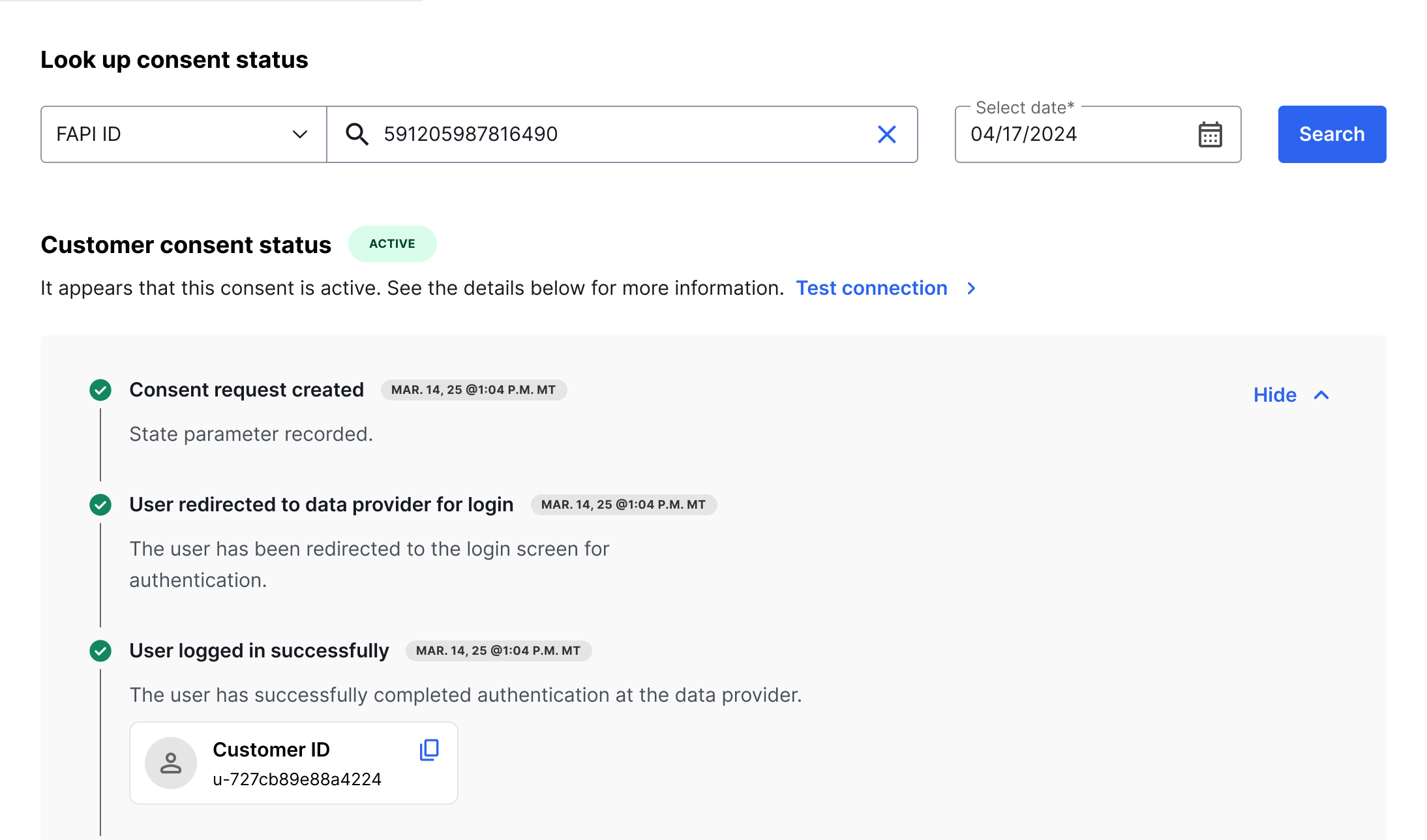
Task: Click the Customer ID card value
Action: click(x=297, y=779)
